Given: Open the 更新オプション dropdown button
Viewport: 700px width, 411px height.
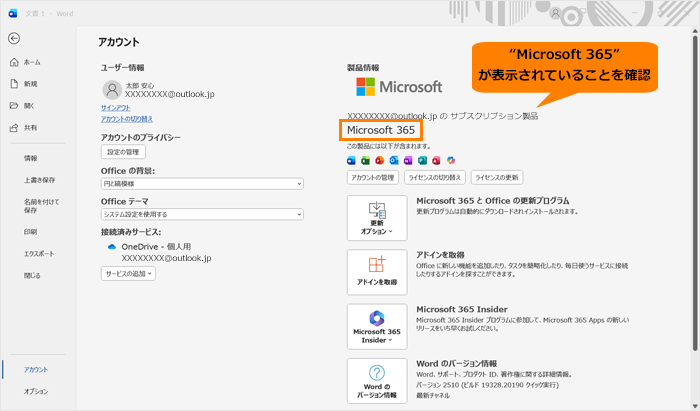Looking at the screenshot, I should pyautogui.click(x=377, y=218).
